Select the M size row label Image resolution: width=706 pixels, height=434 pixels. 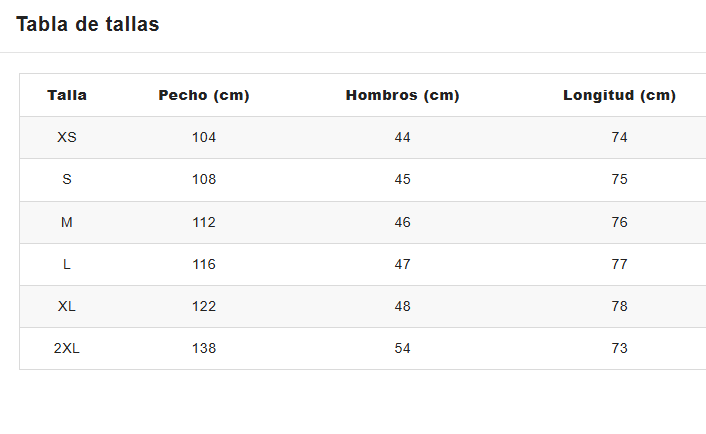pyautogui.click(x=67, y=222)
